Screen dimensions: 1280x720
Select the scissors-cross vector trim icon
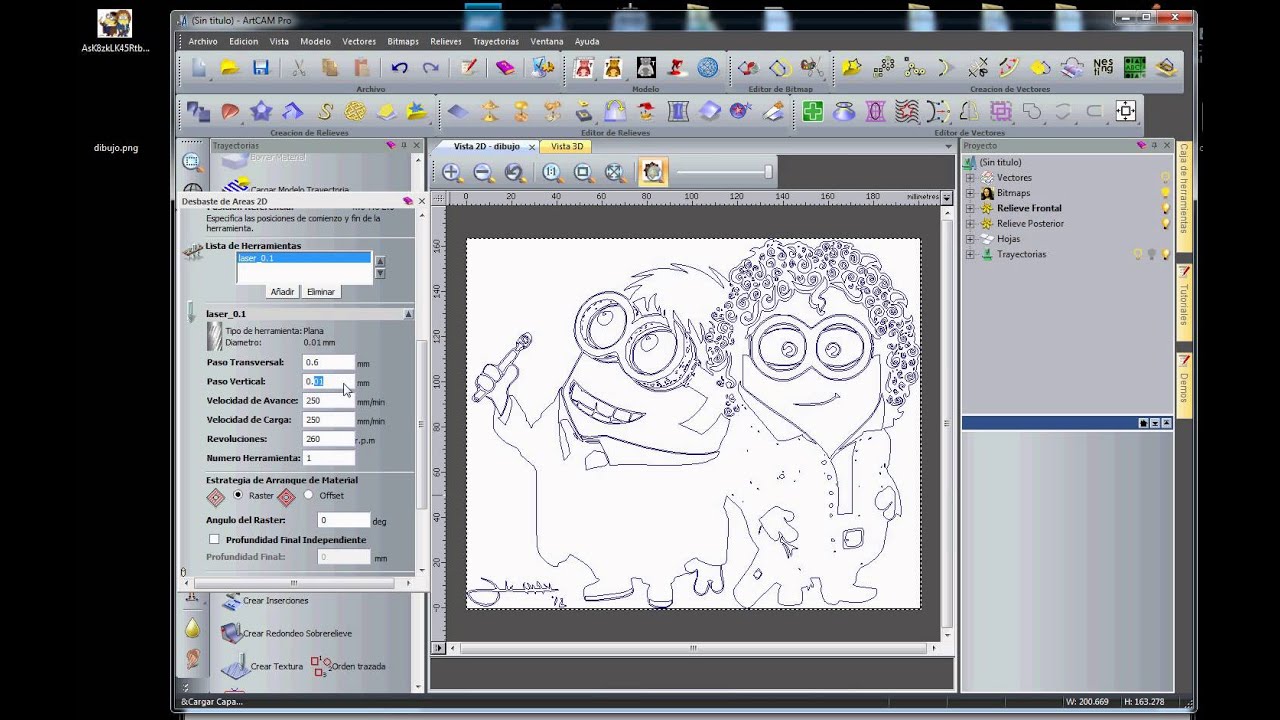pyautogui.click(x=978, y=68)
